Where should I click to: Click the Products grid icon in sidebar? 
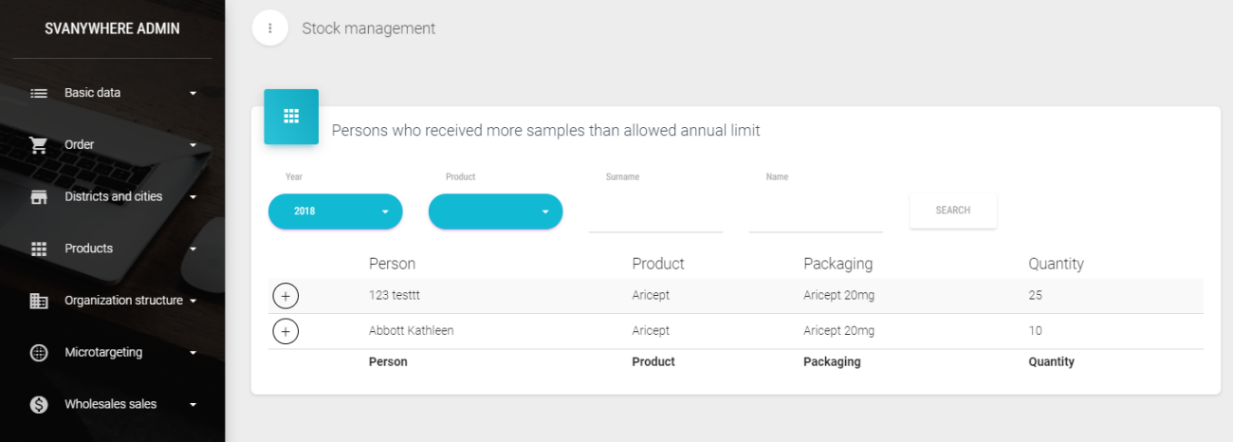click(39, 249)
